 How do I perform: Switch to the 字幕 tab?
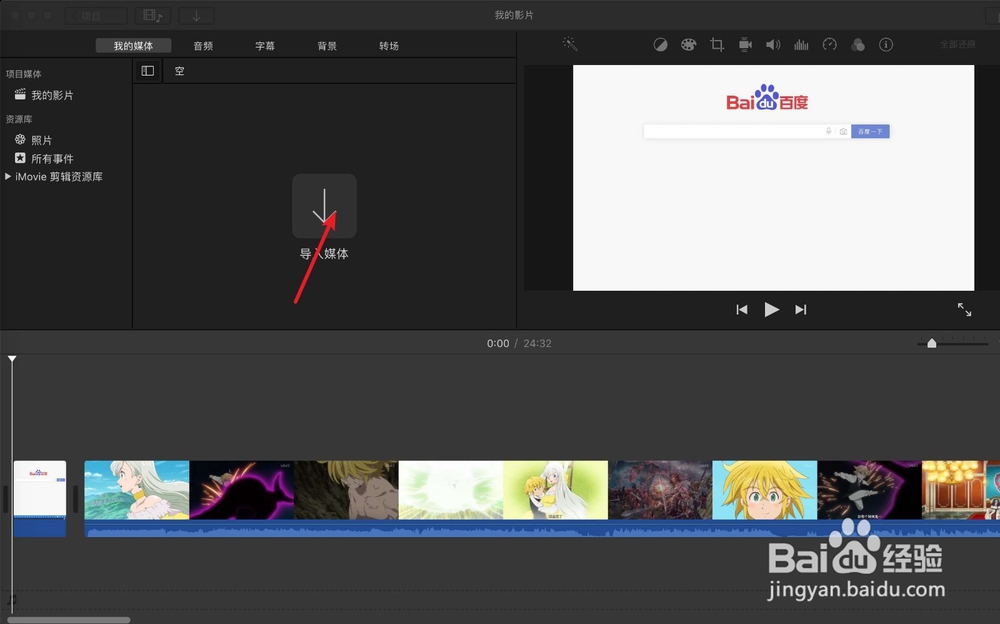click(265, 46)
